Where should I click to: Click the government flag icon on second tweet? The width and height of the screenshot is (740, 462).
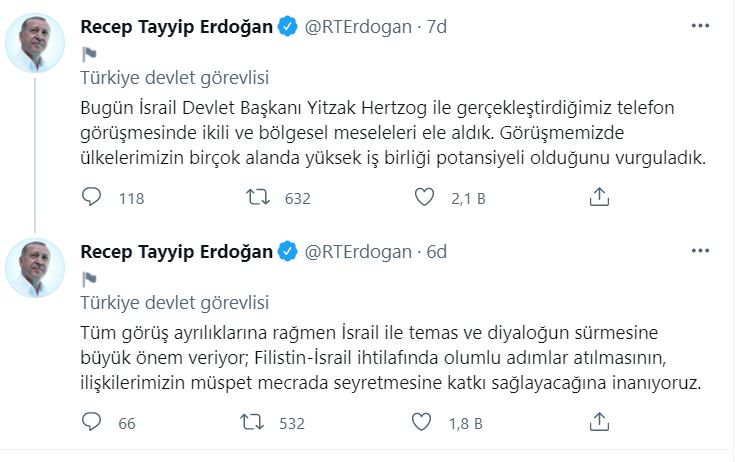87,278
